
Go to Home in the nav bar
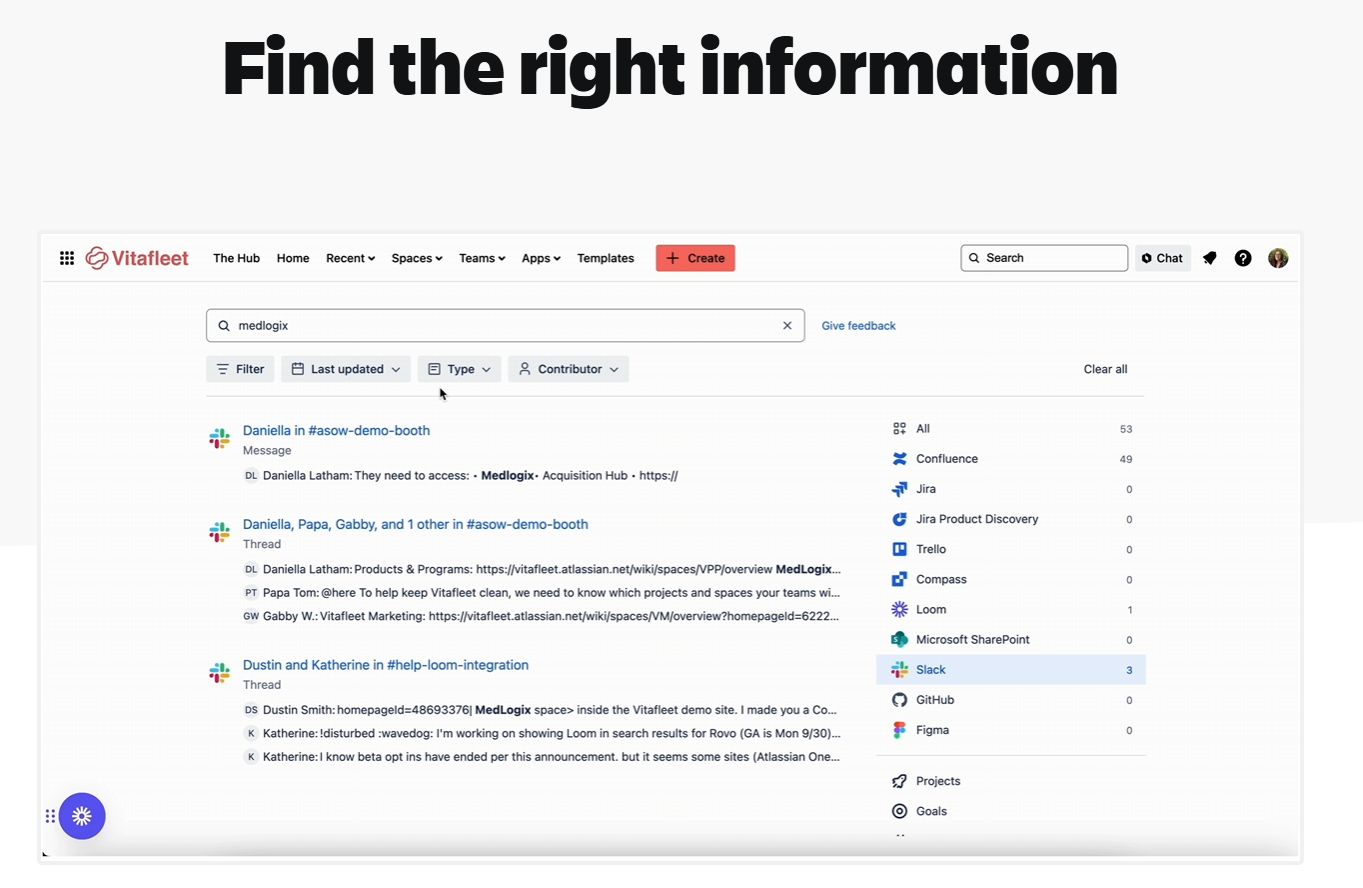(x=293, y=258)
